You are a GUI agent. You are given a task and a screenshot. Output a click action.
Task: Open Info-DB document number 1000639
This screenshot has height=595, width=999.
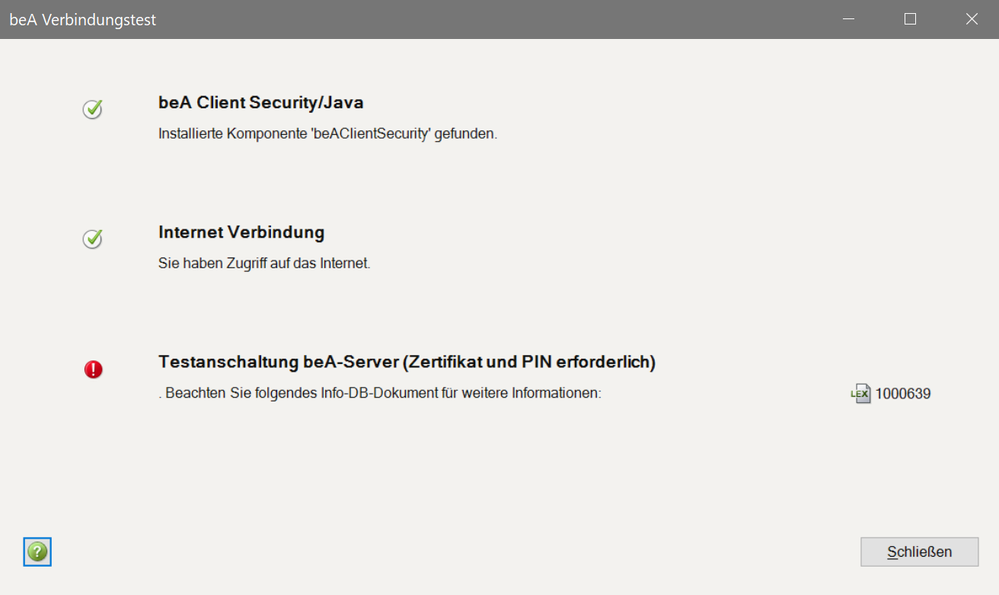[903, 394]
